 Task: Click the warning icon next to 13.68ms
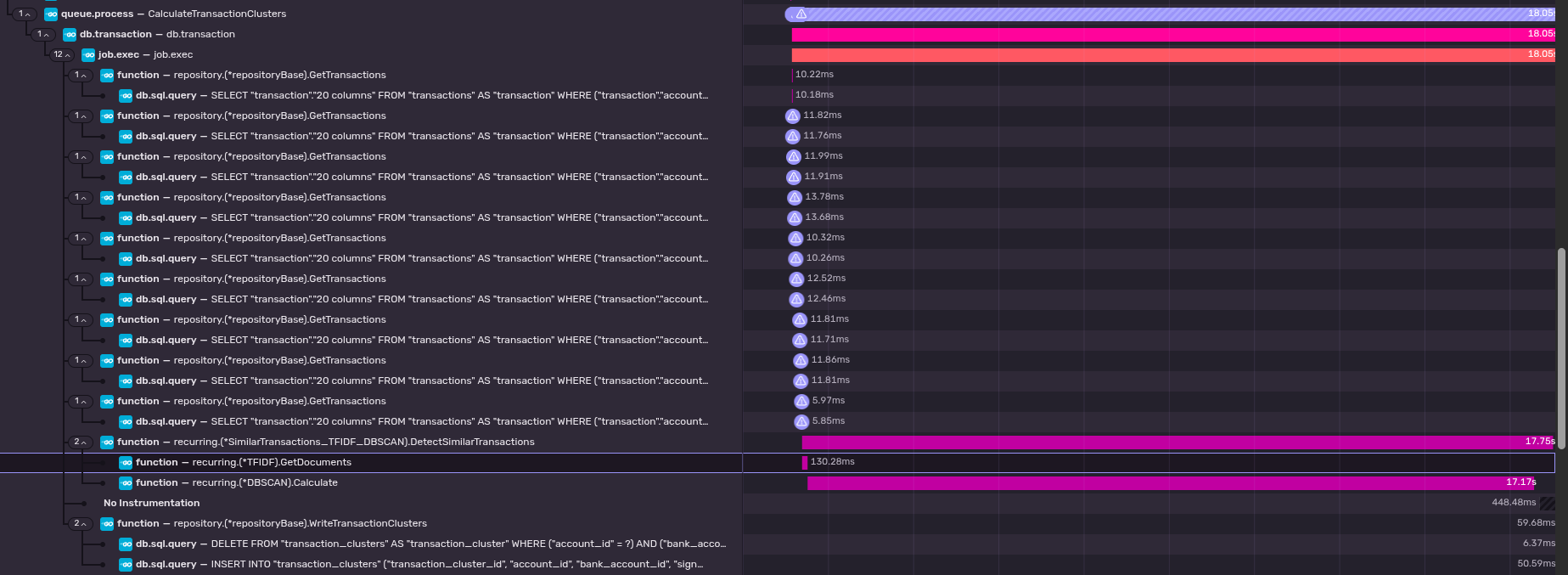pyautogui.click(x=795, y=217)
